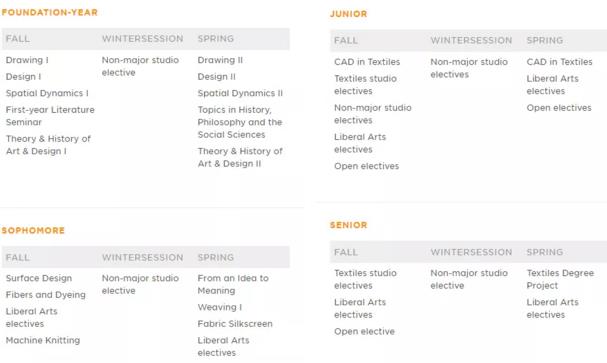This screenshot has height=363, width=607.
Task: Click the Foundation-Year heading
Action: (50, 12)
